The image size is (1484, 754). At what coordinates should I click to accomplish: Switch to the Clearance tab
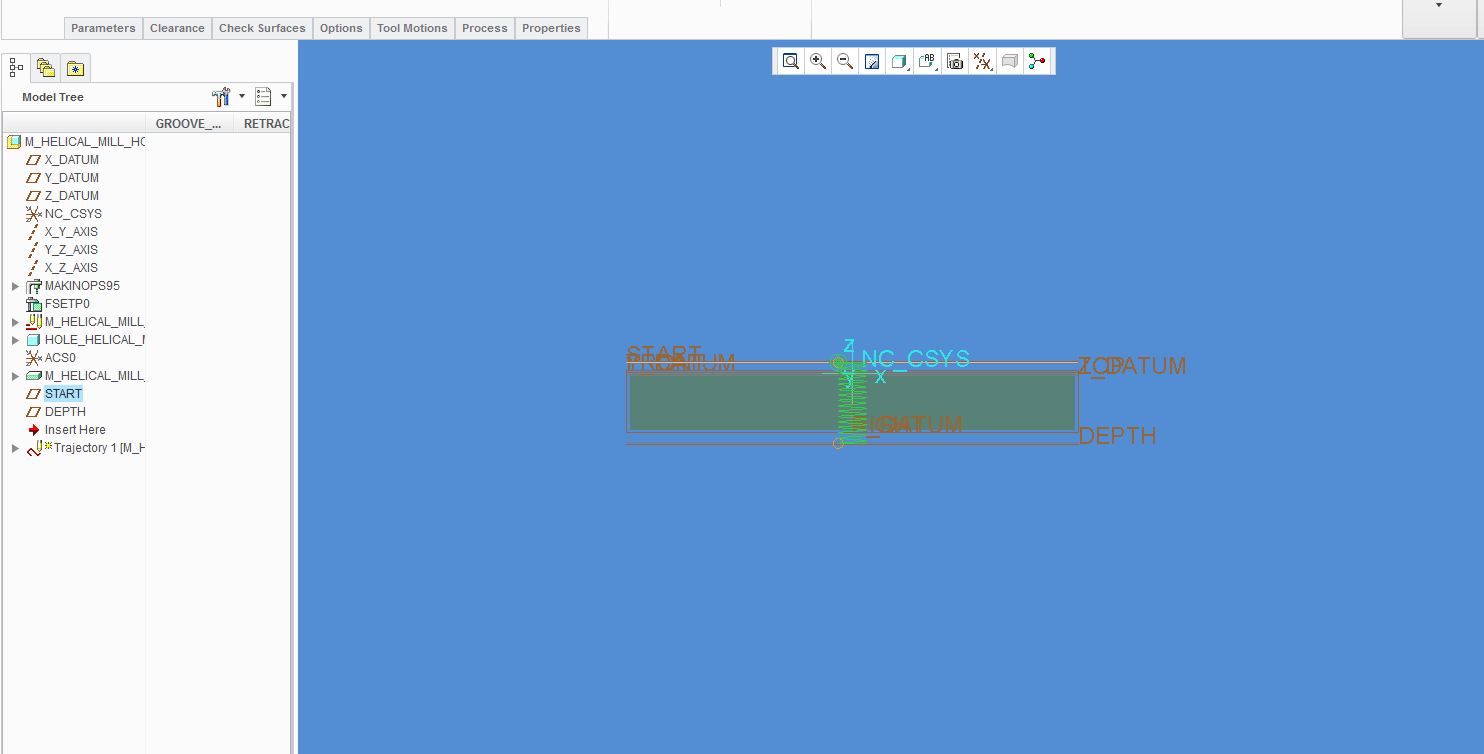(177, 28)
